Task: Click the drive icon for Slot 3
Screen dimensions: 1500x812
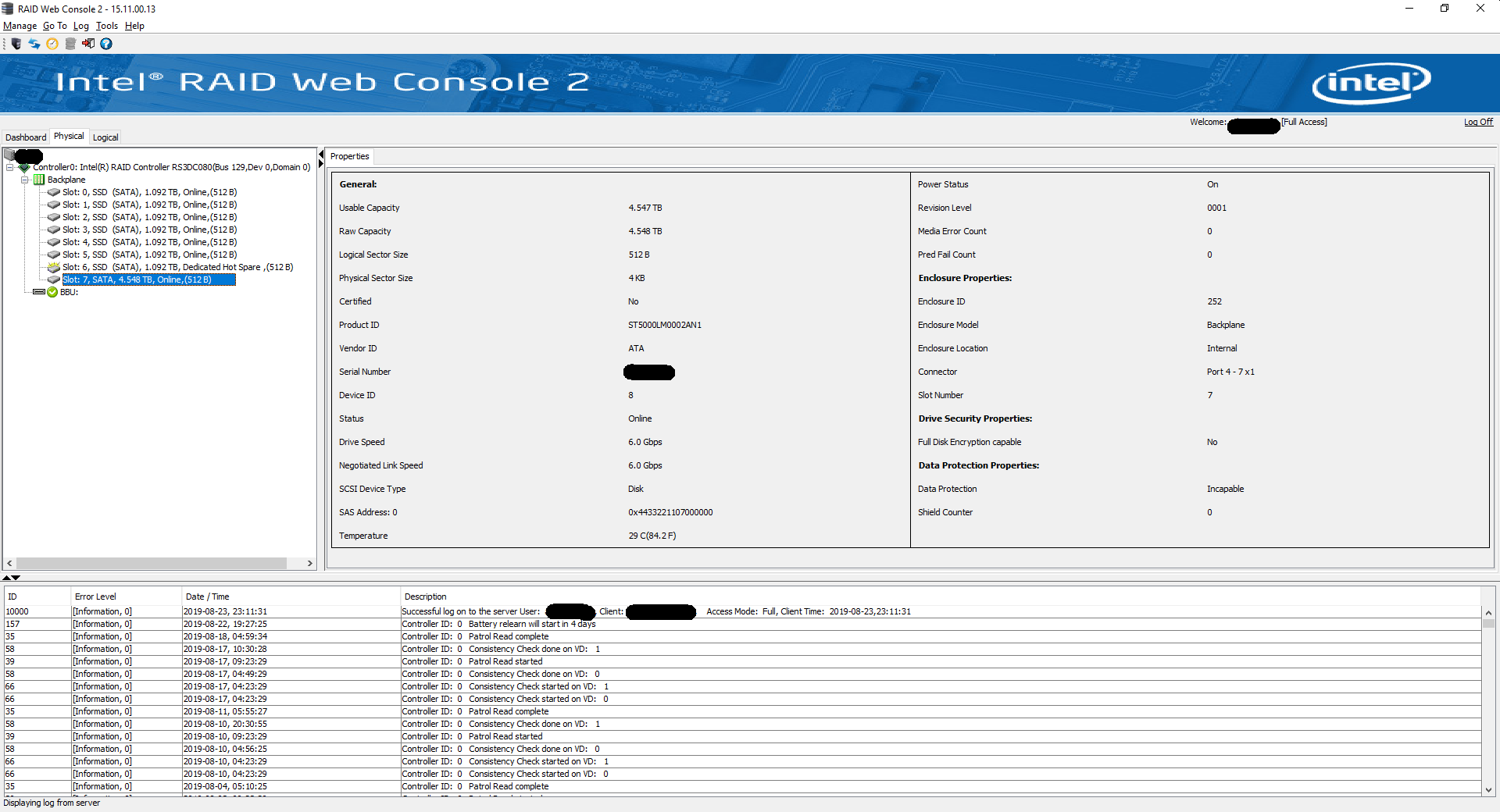Action: click(x=54, y=230)
